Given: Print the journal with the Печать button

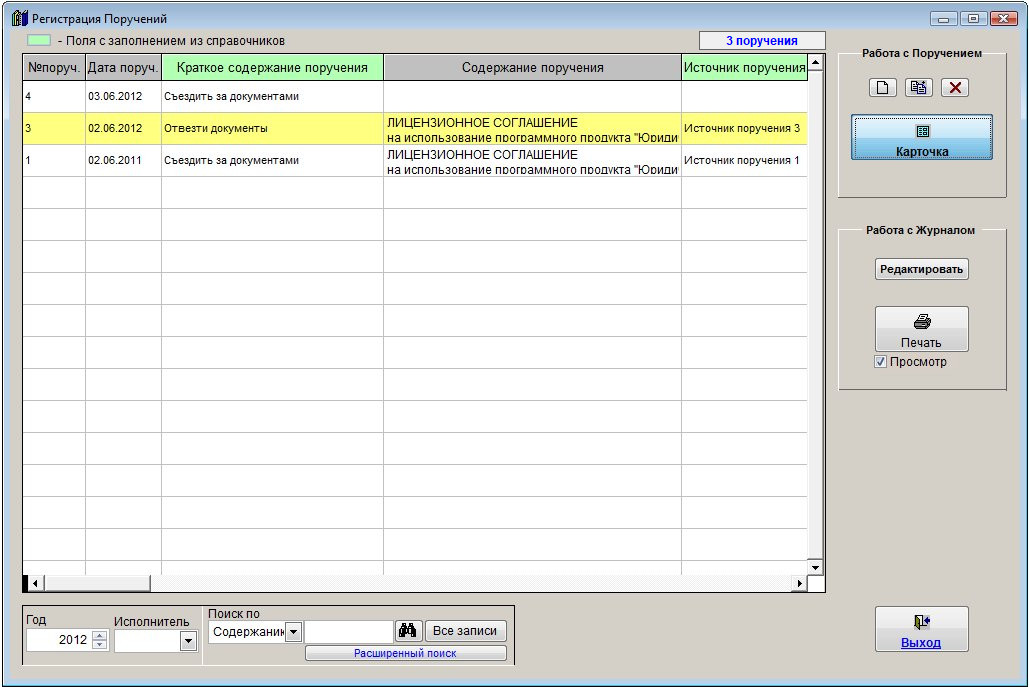Looking at the screenshot, I should (x=921, y=329).
